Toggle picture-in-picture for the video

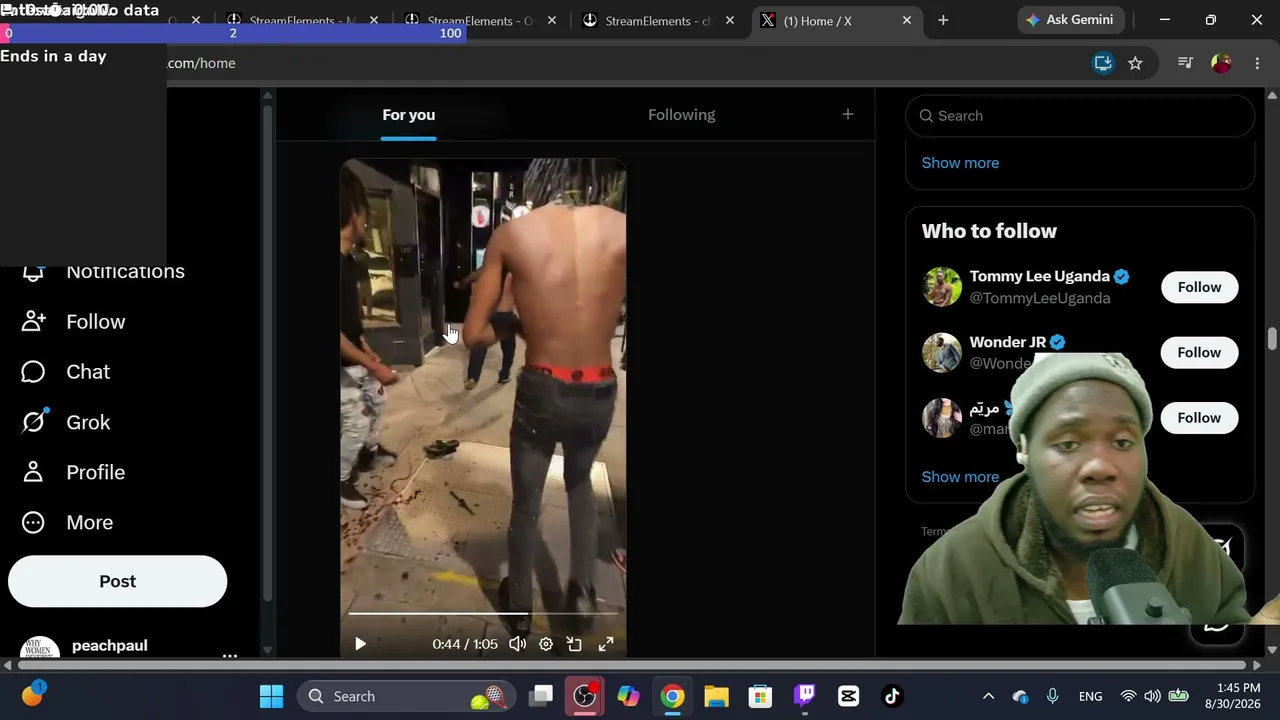point(574,644)
